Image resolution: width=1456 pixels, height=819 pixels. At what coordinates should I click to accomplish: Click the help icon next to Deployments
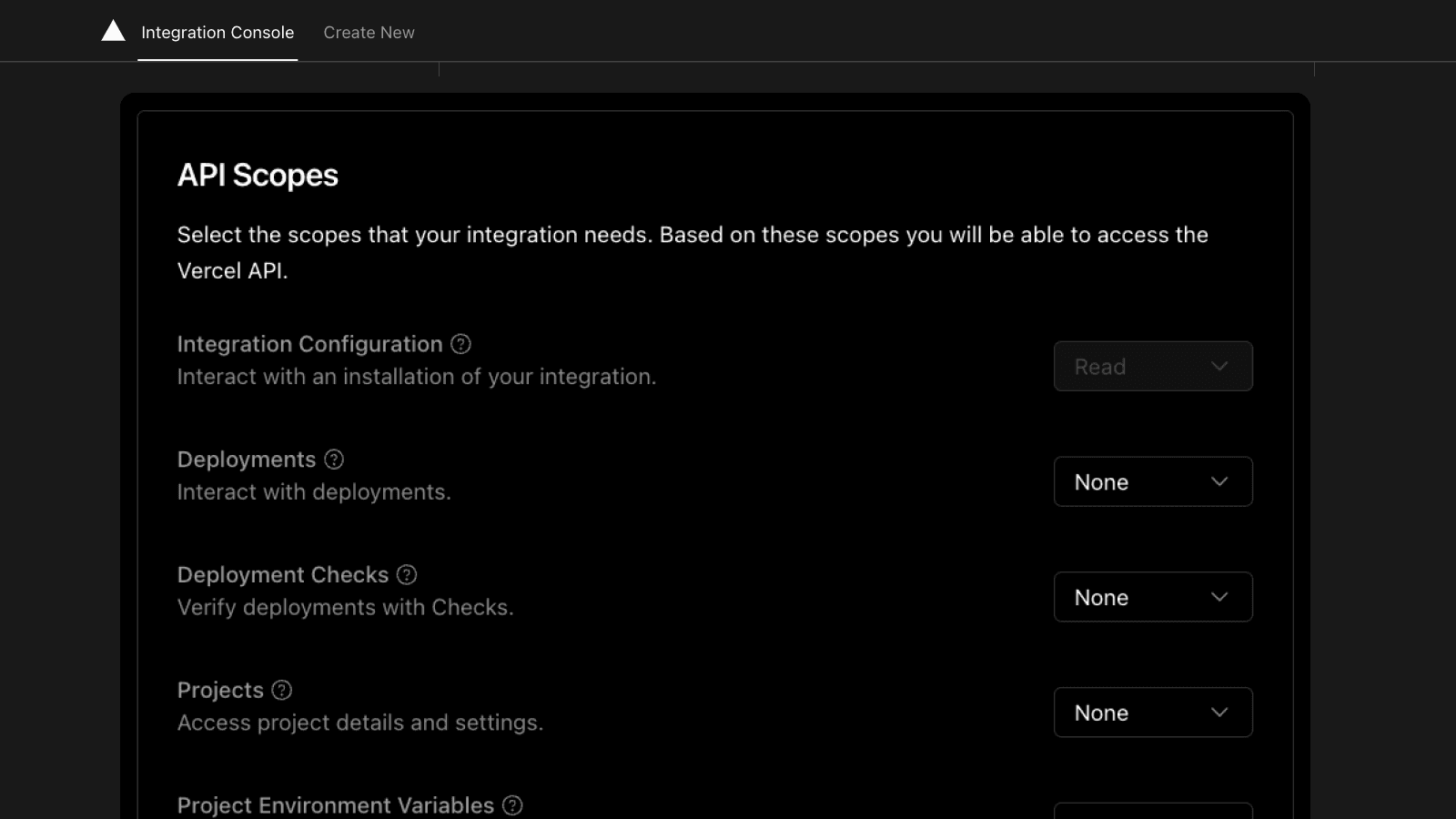pos(334,460)
